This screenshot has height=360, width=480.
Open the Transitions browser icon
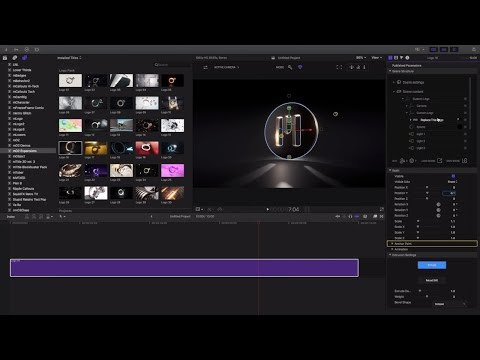tap(382, 216)
